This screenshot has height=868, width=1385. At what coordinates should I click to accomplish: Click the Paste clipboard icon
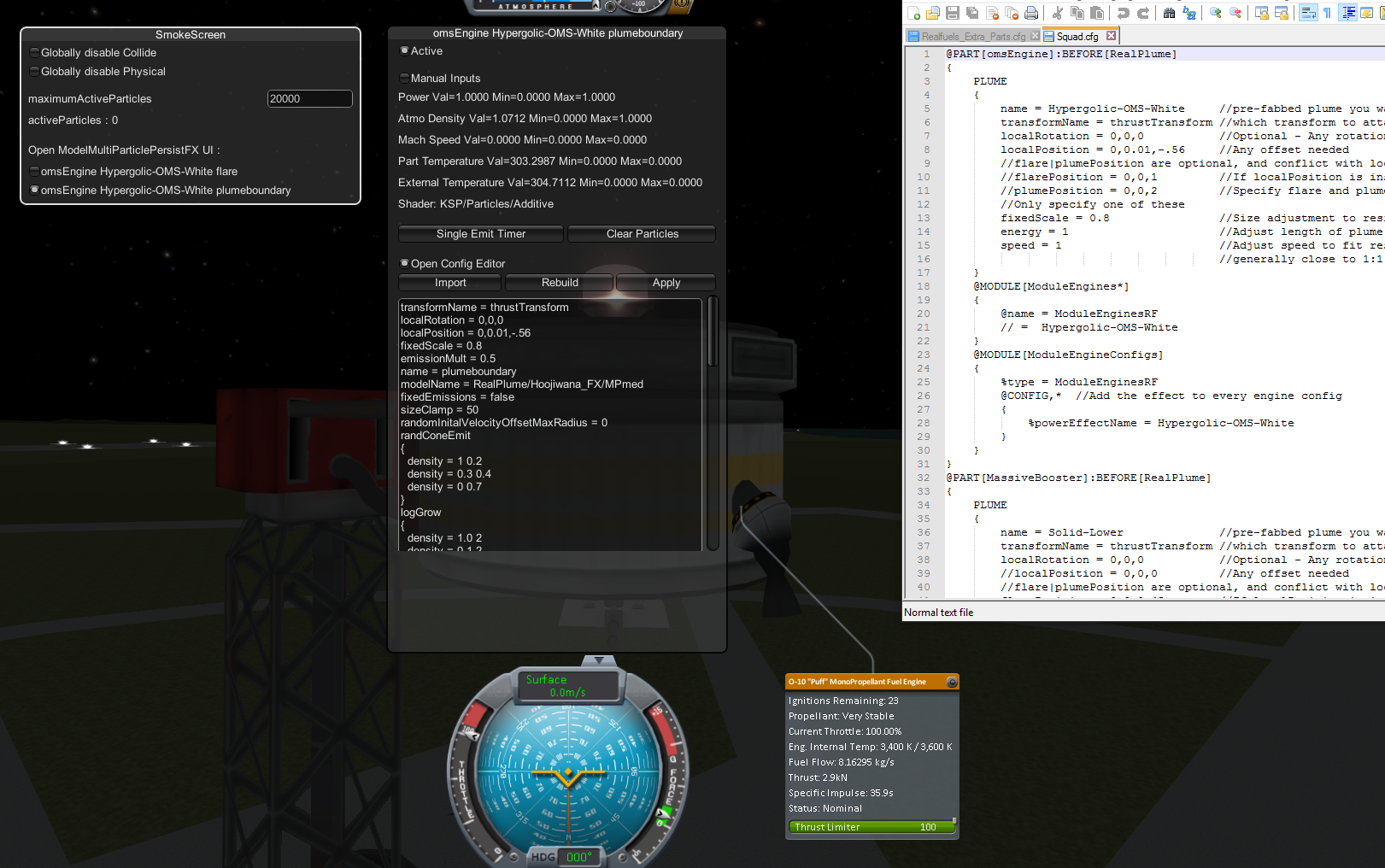1097,13
